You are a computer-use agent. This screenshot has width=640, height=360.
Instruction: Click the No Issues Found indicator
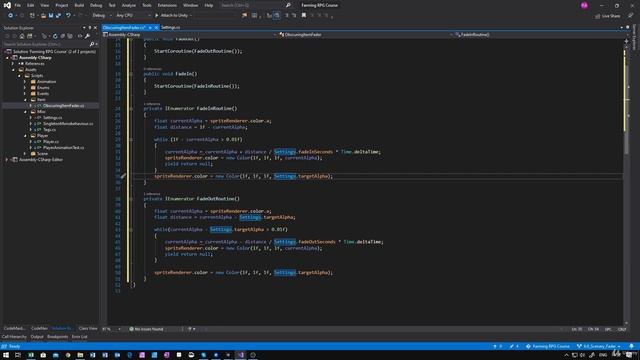click(x=146, y=329)
